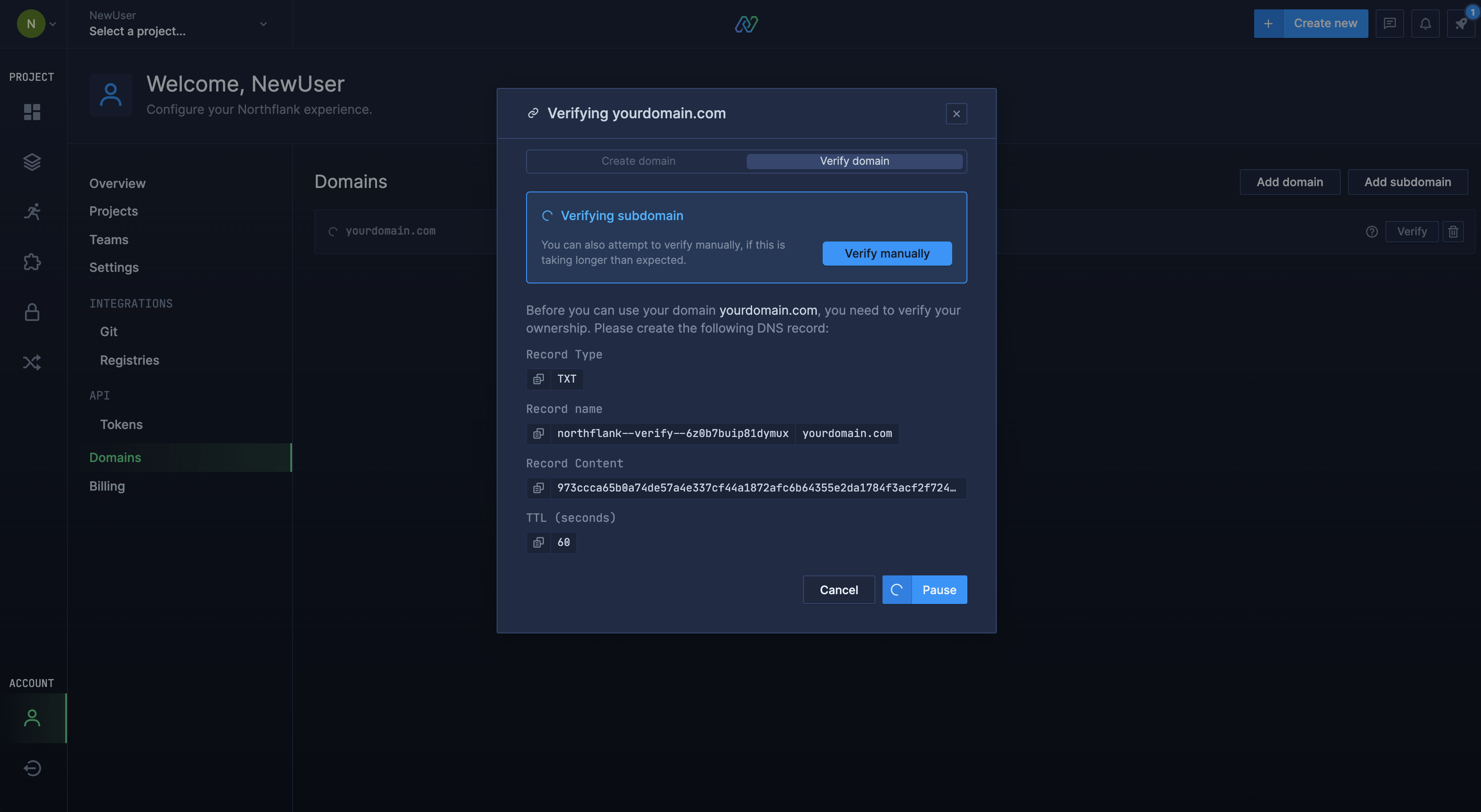Open the Teams menu item
The height and width of the screenshot is (812, 1481).
click(109, 240)
